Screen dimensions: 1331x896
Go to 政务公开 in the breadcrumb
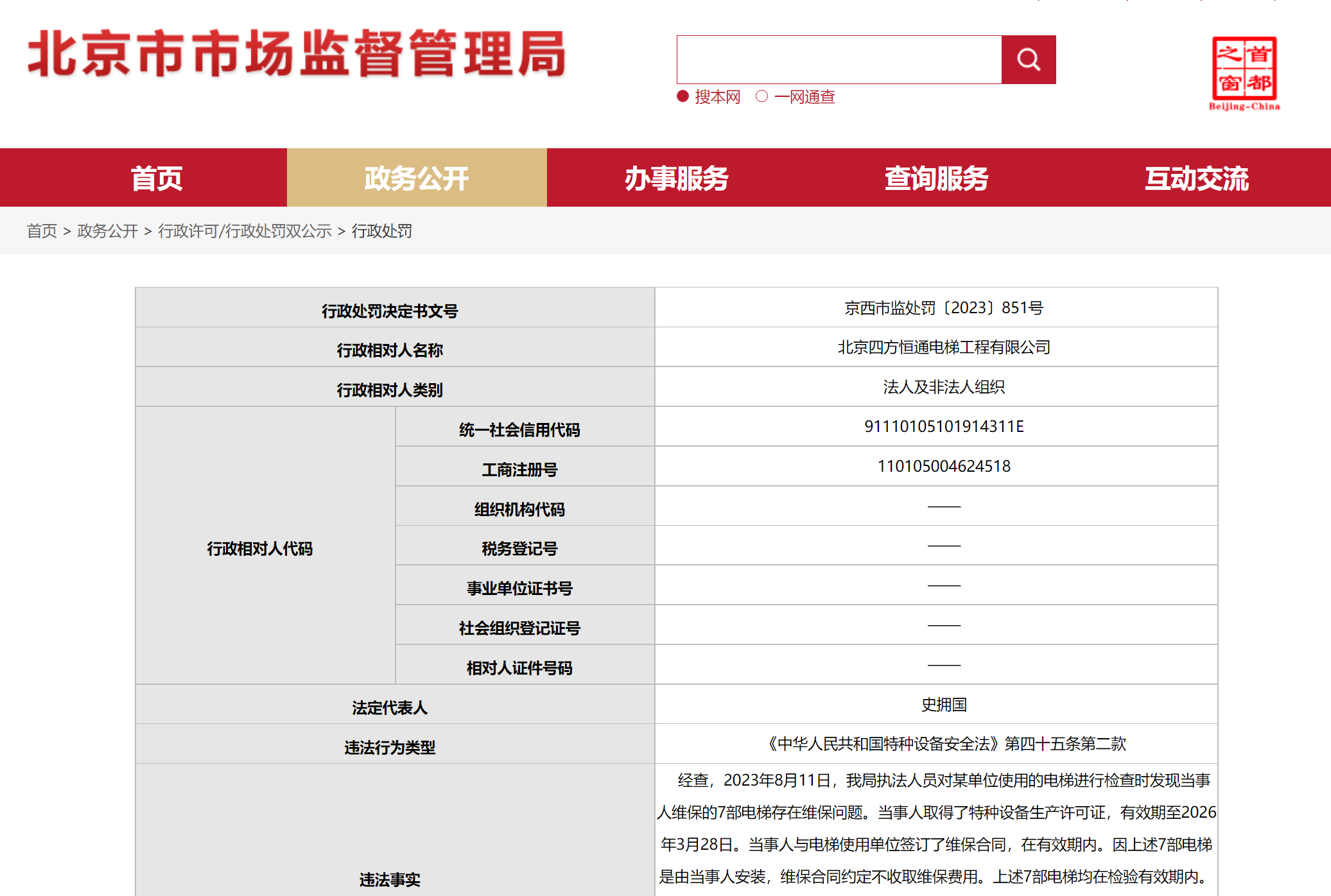click(x=107, y=231)
